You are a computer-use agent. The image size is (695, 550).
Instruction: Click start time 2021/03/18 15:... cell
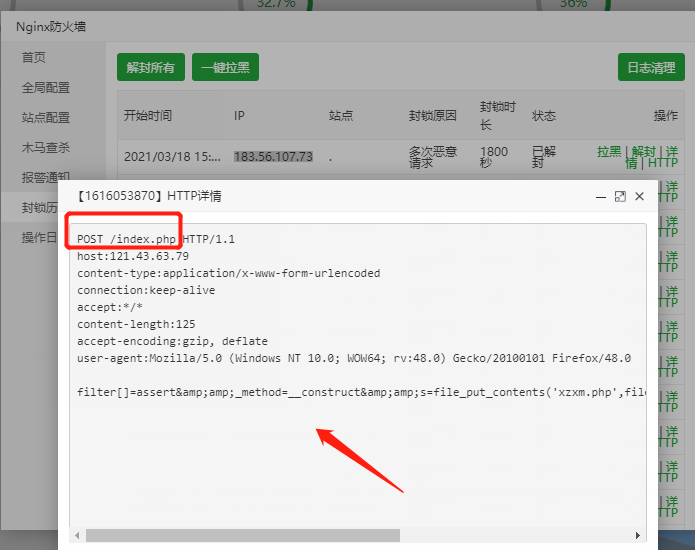click(172, 157)
